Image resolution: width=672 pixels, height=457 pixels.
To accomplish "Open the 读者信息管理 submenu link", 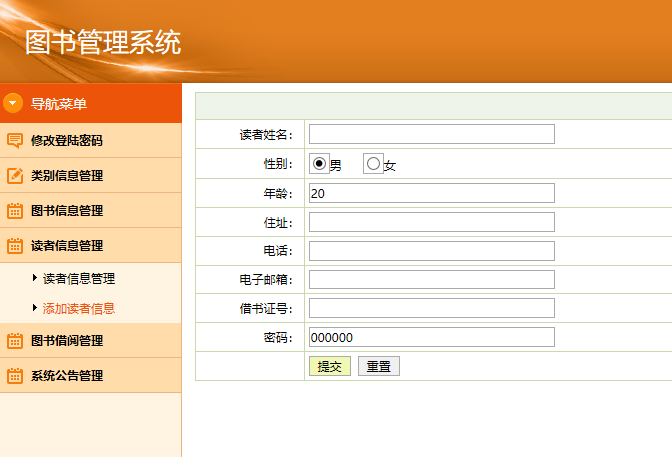I will coord(79,279).
